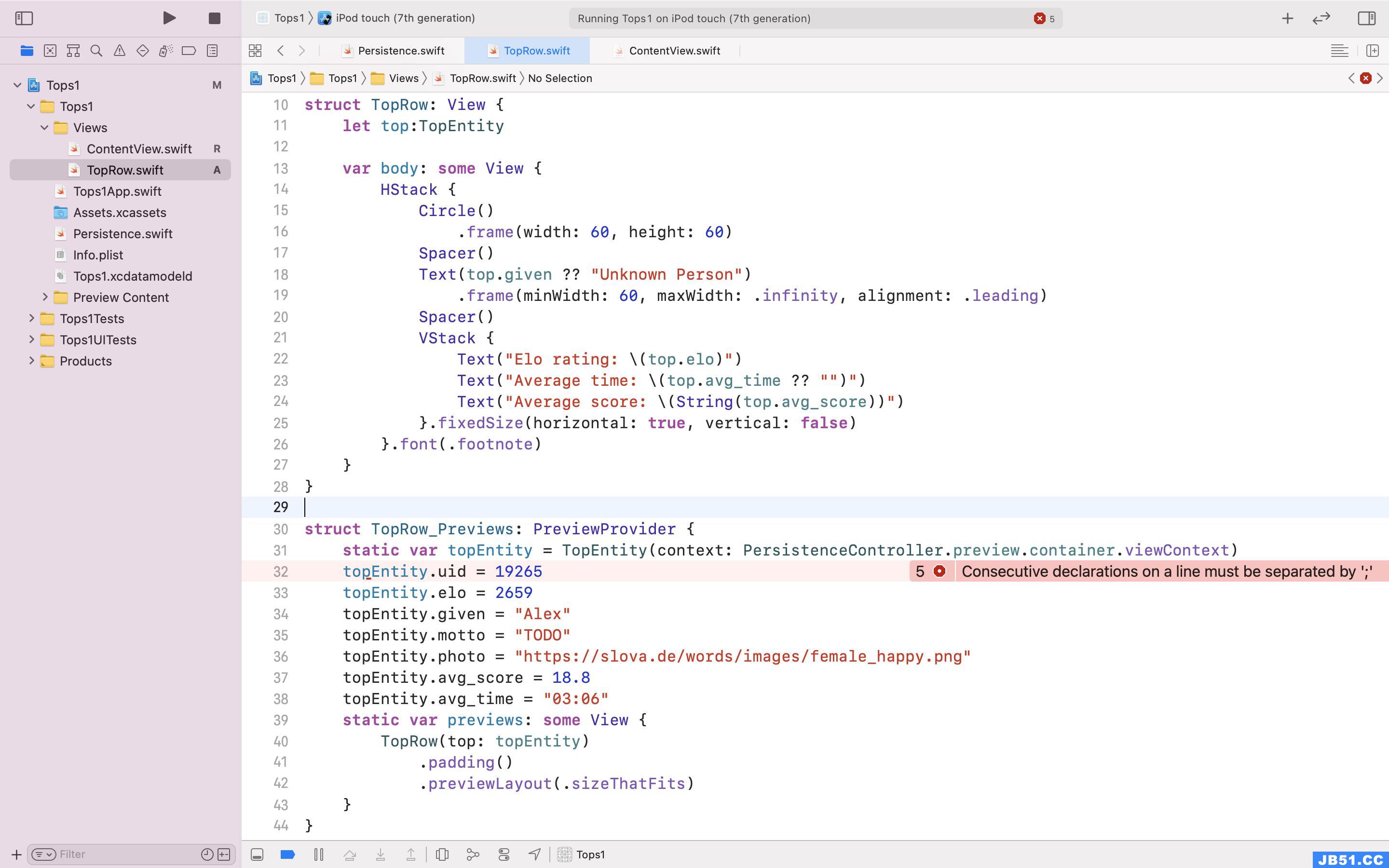This screenshot has width=1389, height=868.
Task: Choose iPod touch (7th generation) destination
Action: (397, 18)
